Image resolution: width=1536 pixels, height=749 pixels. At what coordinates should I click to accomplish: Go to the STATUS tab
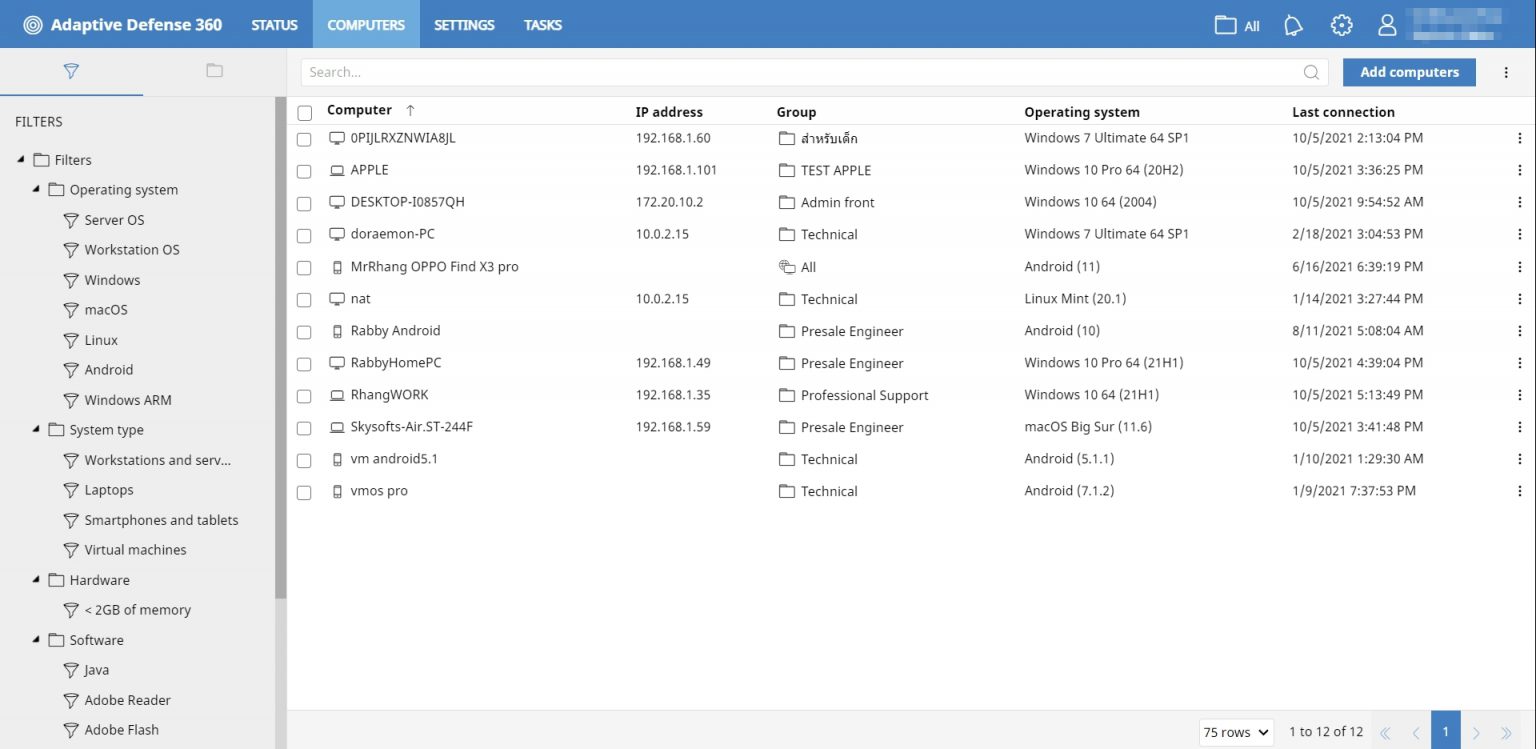point(274,25)
